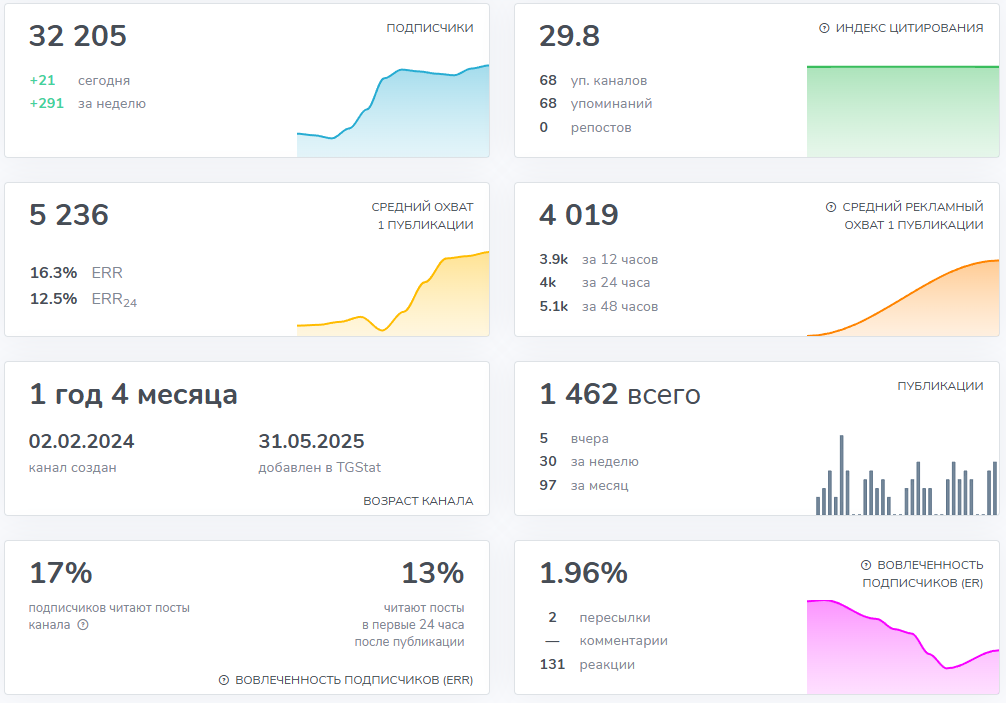Click the '4k за 24 часа' row
This screenshot has width=1006, height=703.
tap(595, 282)
